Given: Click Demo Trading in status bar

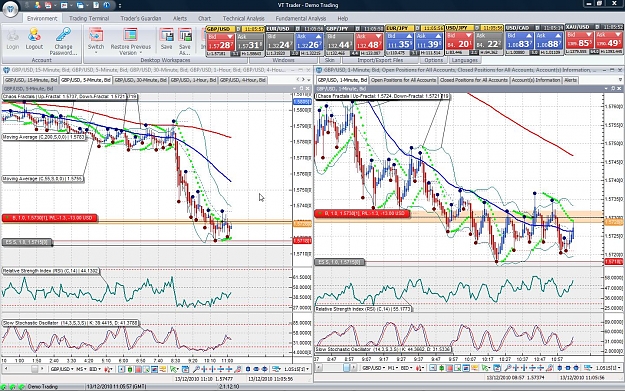Looking at the screenshot, I should point(43,387).
